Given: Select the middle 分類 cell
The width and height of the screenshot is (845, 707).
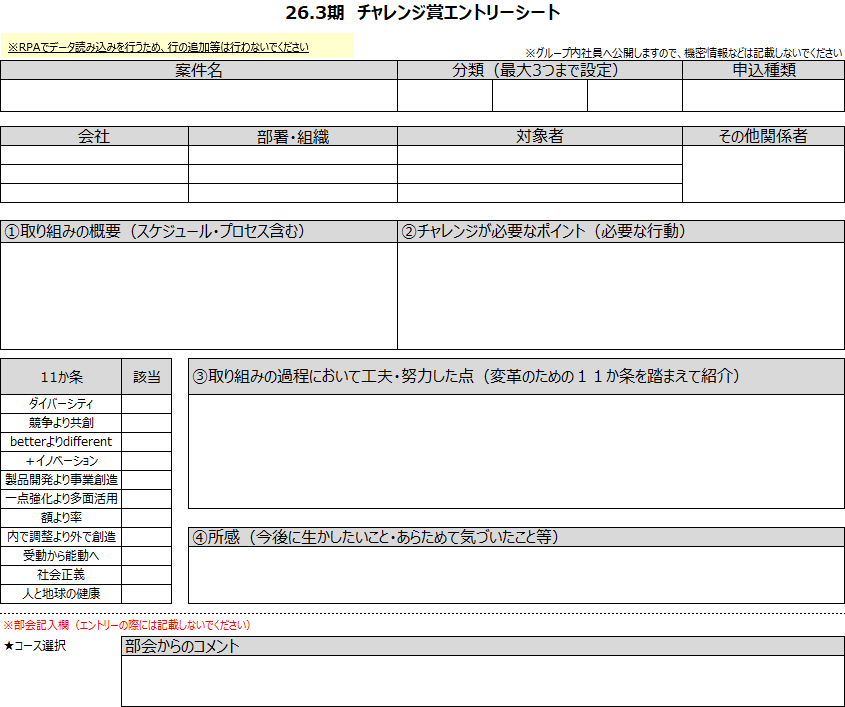Looking at the screenshot, I should 539,95.
